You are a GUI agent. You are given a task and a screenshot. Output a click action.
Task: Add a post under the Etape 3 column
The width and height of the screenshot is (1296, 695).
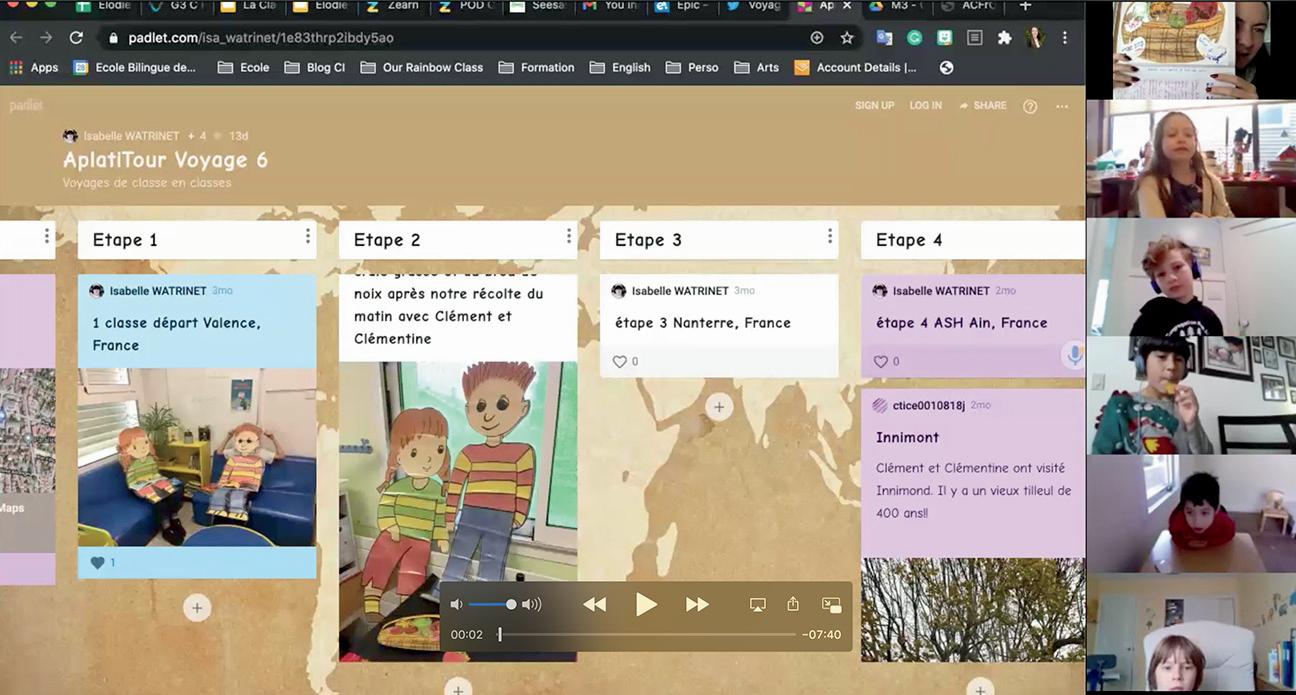click(x=718, y=406)
